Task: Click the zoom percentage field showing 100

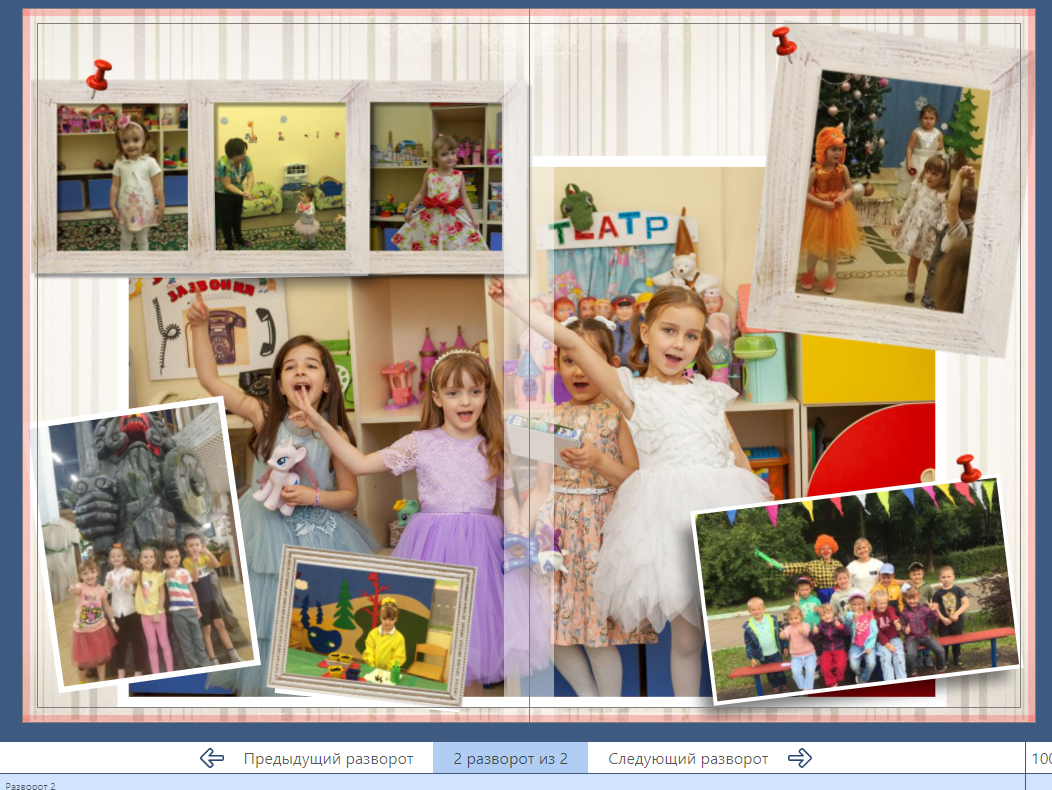Action: [1040, 759]
